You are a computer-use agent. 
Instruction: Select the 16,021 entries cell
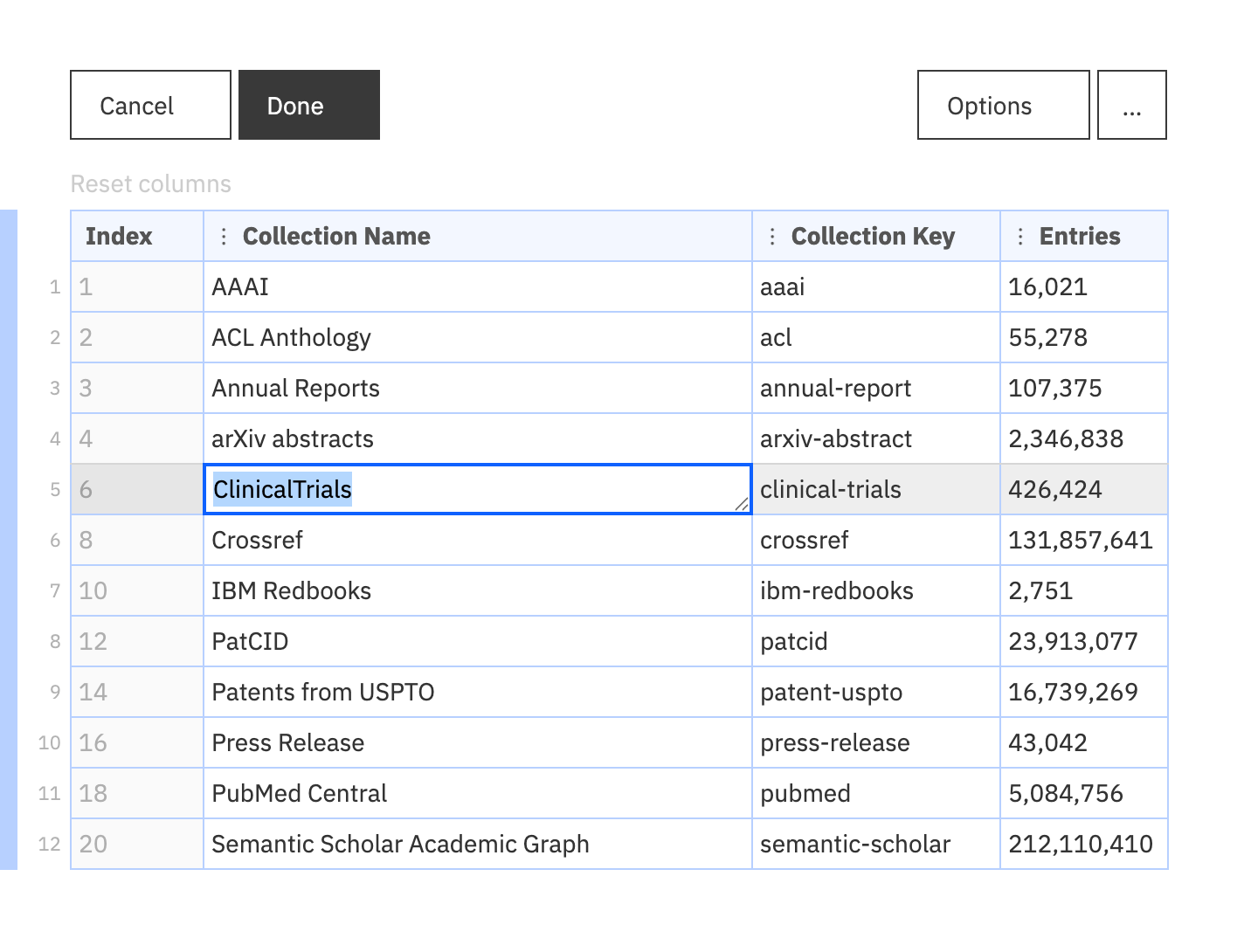coord(1084,286)
